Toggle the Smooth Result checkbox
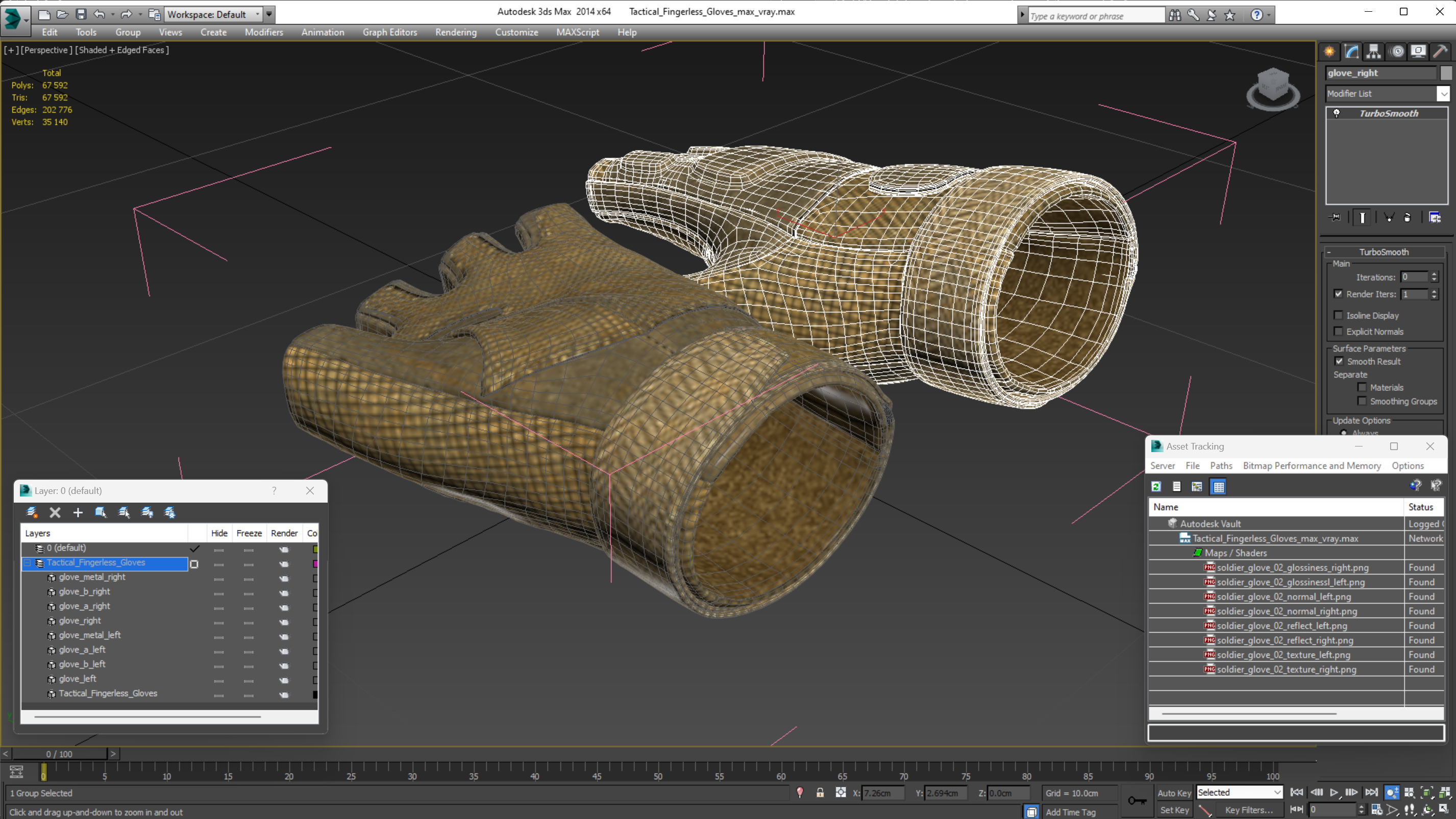The width and height of the screenshot is (1456, 819). pyautogui.click(x=1339, y=361)
